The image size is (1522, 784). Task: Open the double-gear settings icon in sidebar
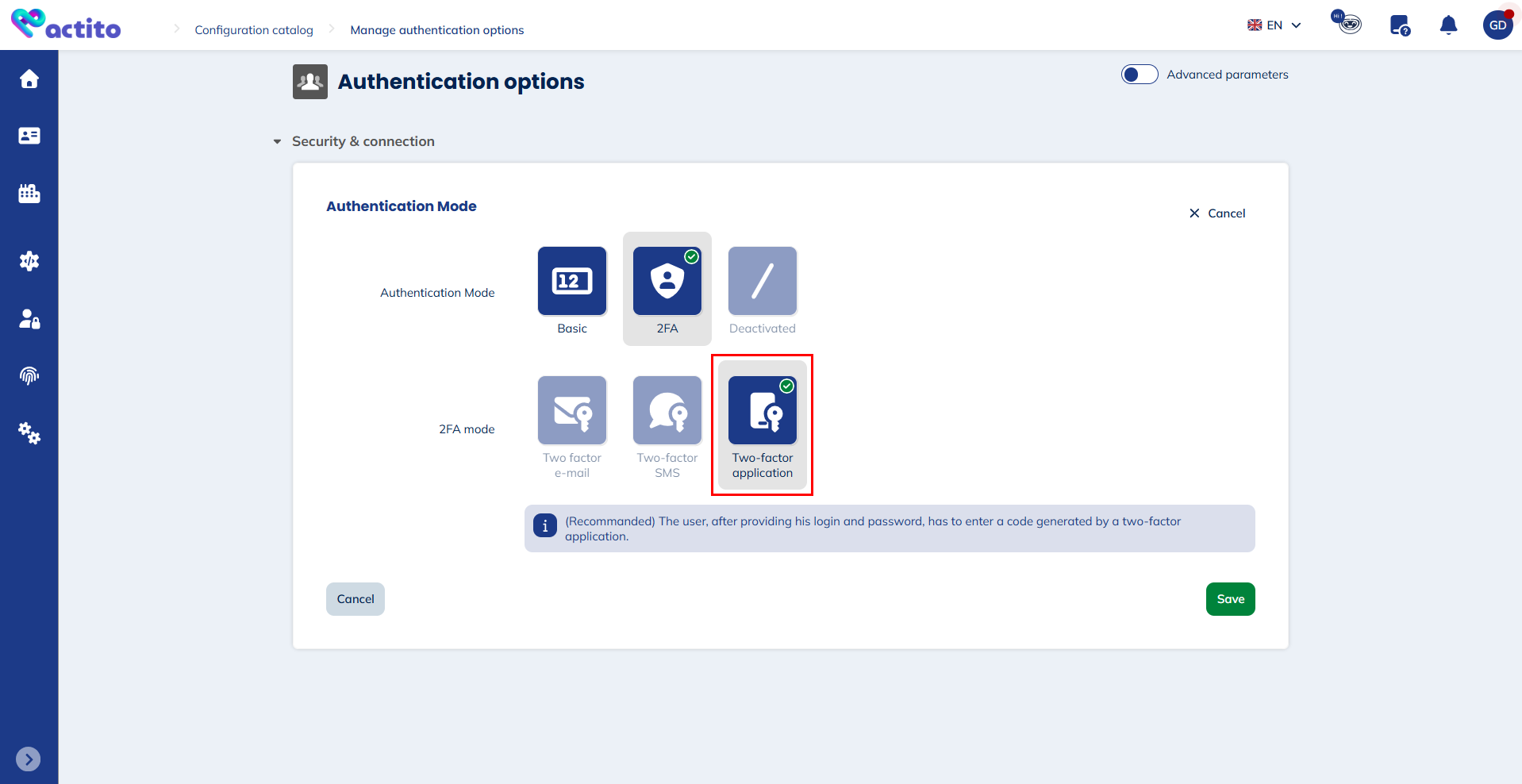[29, 433]
